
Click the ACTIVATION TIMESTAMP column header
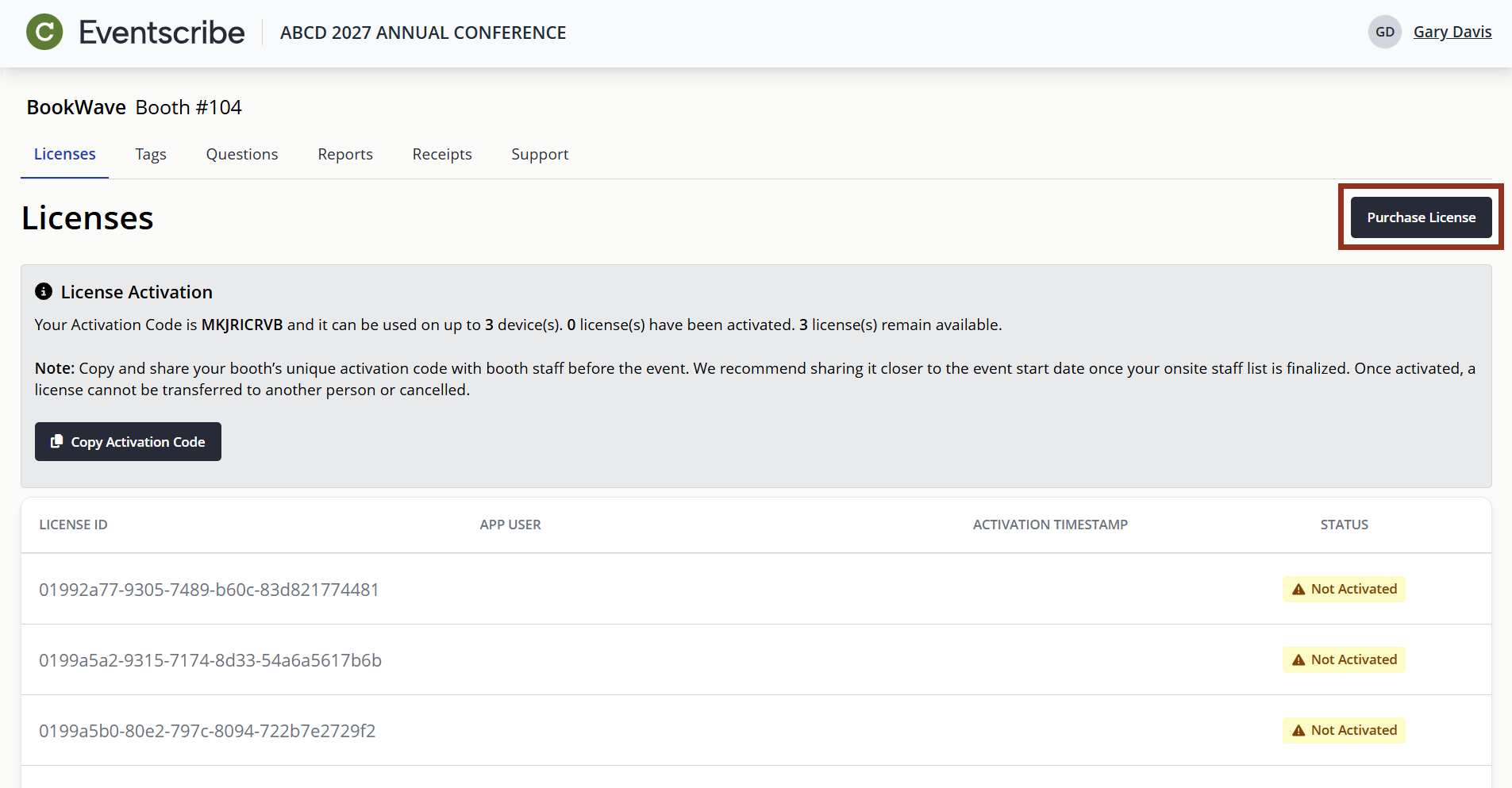point(1051,525)
